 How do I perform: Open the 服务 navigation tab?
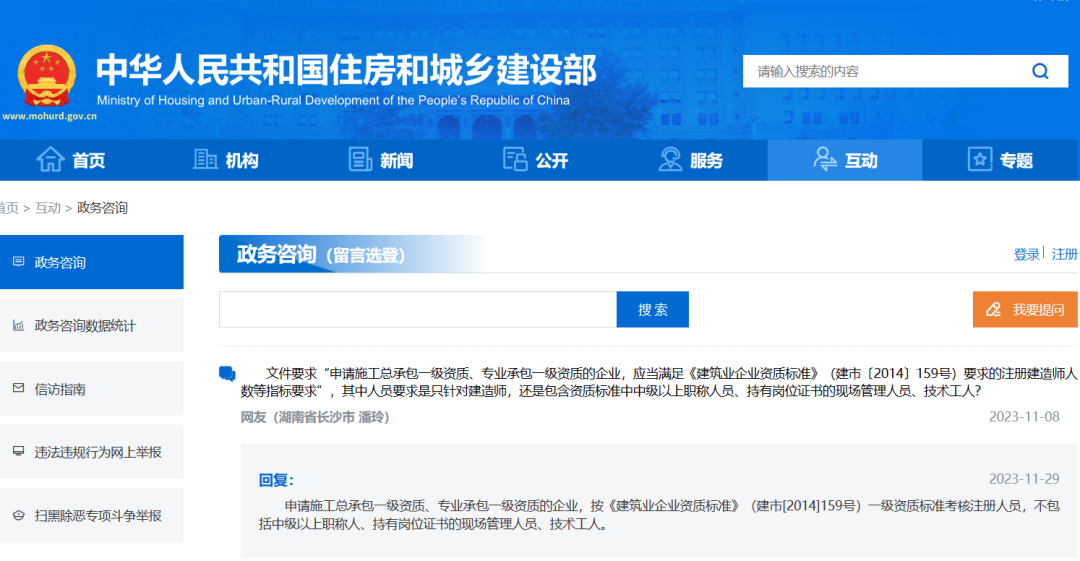pos(691,160)
